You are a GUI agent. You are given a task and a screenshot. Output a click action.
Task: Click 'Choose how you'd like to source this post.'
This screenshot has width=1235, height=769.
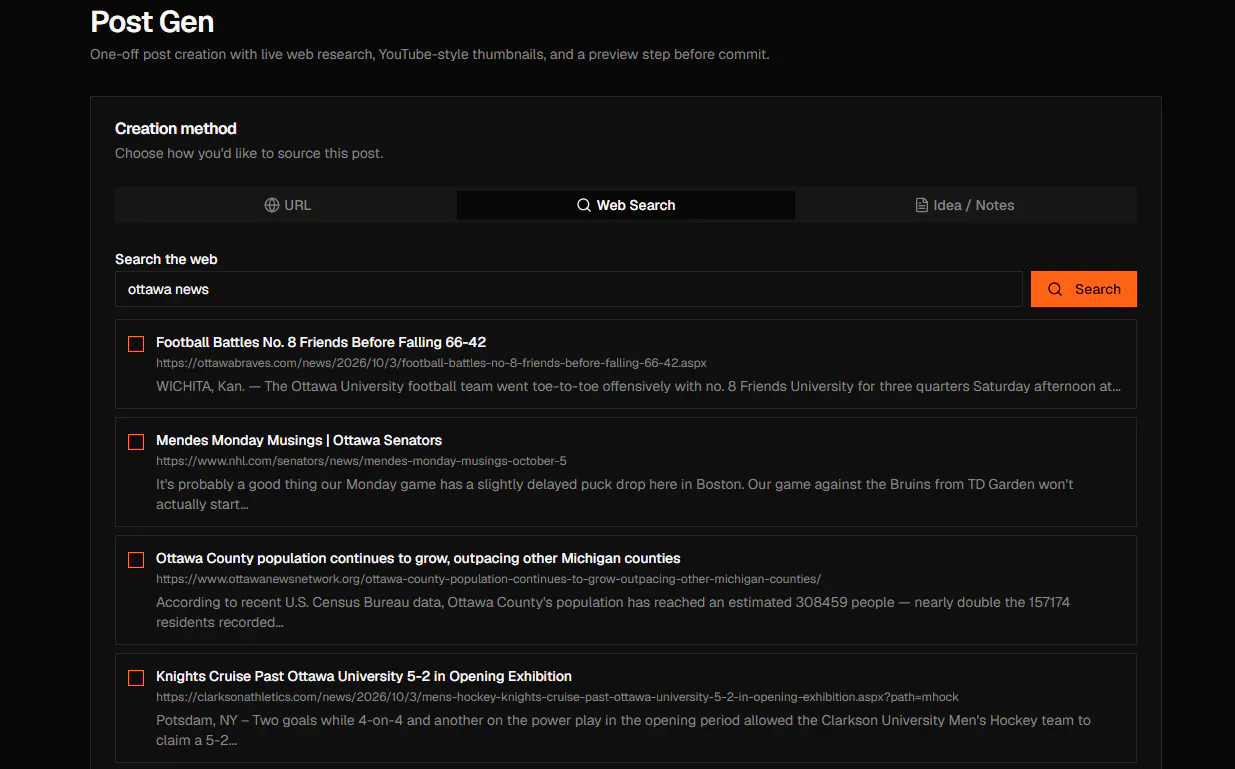249,153
